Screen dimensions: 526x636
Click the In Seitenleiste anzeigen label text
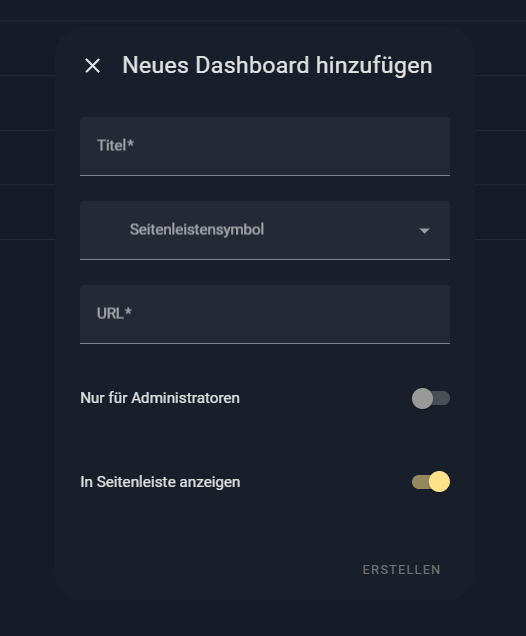coord(160,482)
